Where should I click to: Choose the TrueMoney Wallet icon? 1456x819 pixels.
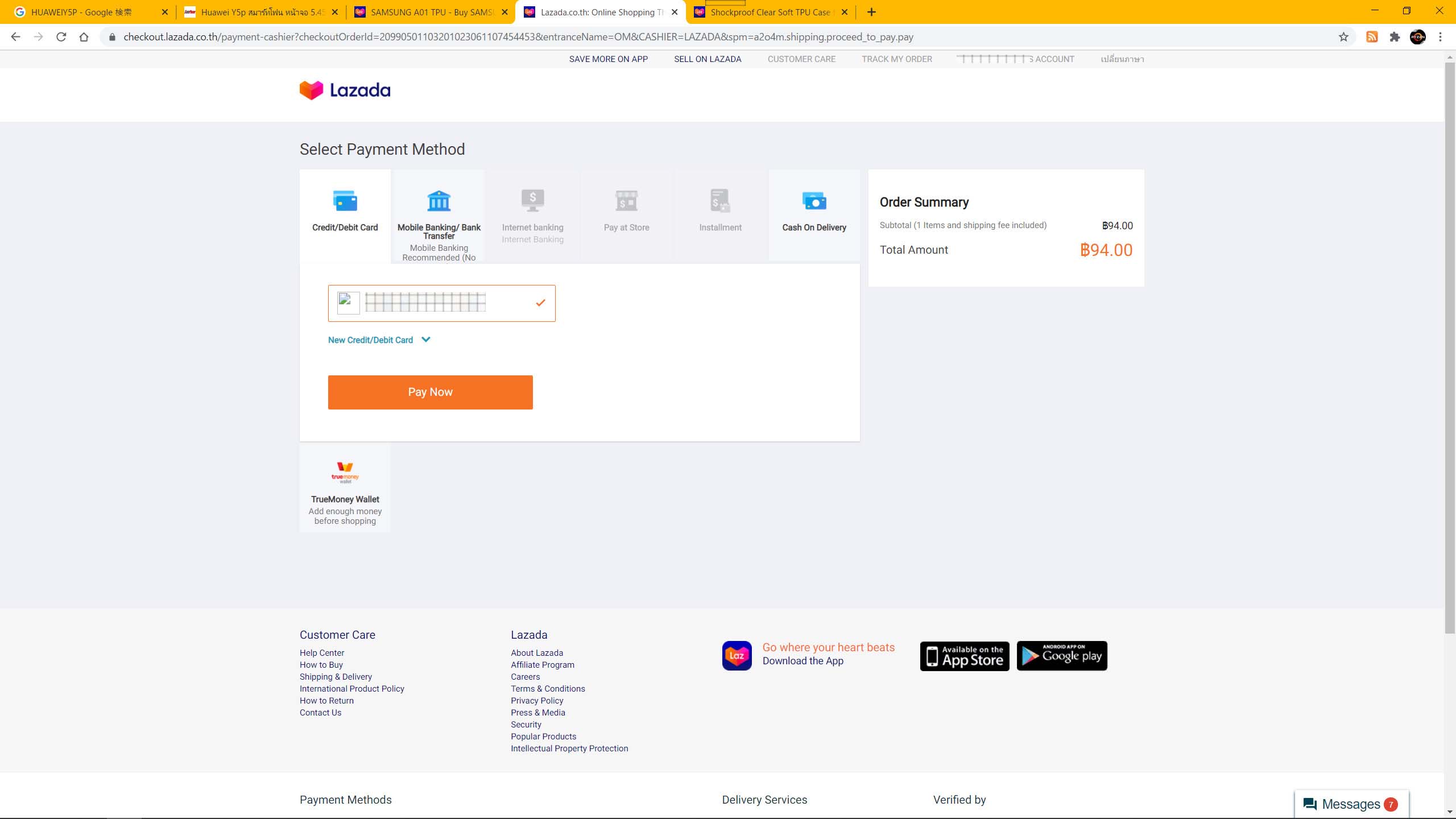345,473
